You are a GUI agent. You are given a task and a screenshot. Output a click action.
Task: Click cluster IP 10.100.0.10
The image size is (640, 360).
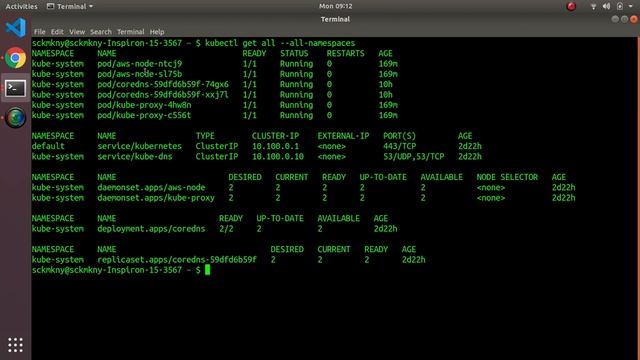[278, 156]
